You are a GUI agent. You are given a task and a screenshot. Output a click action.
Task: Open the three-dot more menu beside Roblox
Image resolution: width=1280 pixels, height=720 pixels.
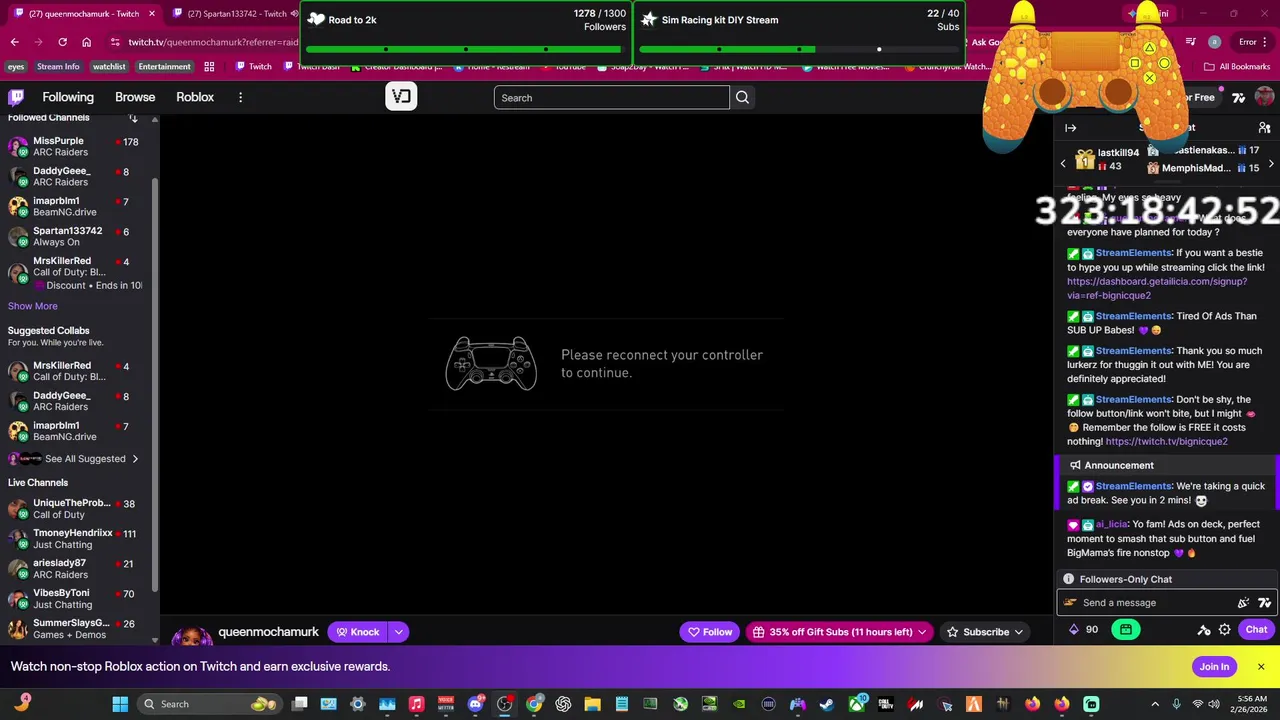click(x=240, y=97)
